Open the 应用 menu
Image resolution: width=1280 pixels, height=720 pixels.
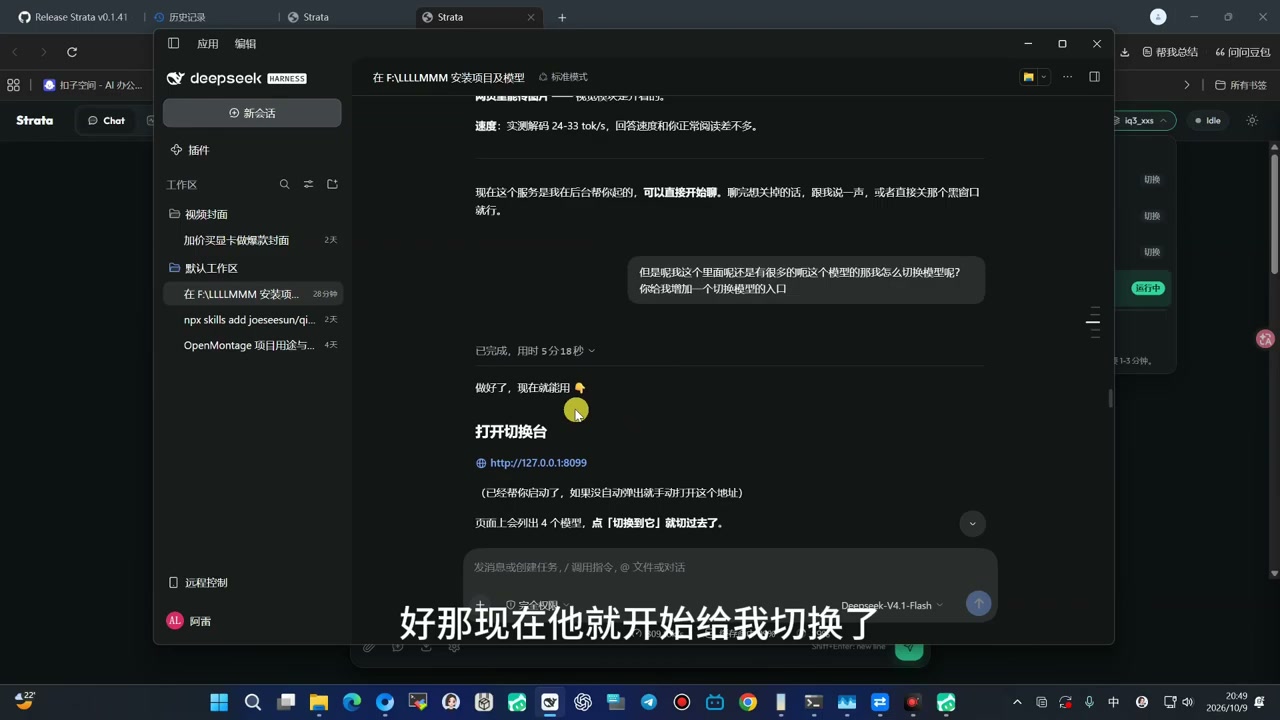point(208,44)
